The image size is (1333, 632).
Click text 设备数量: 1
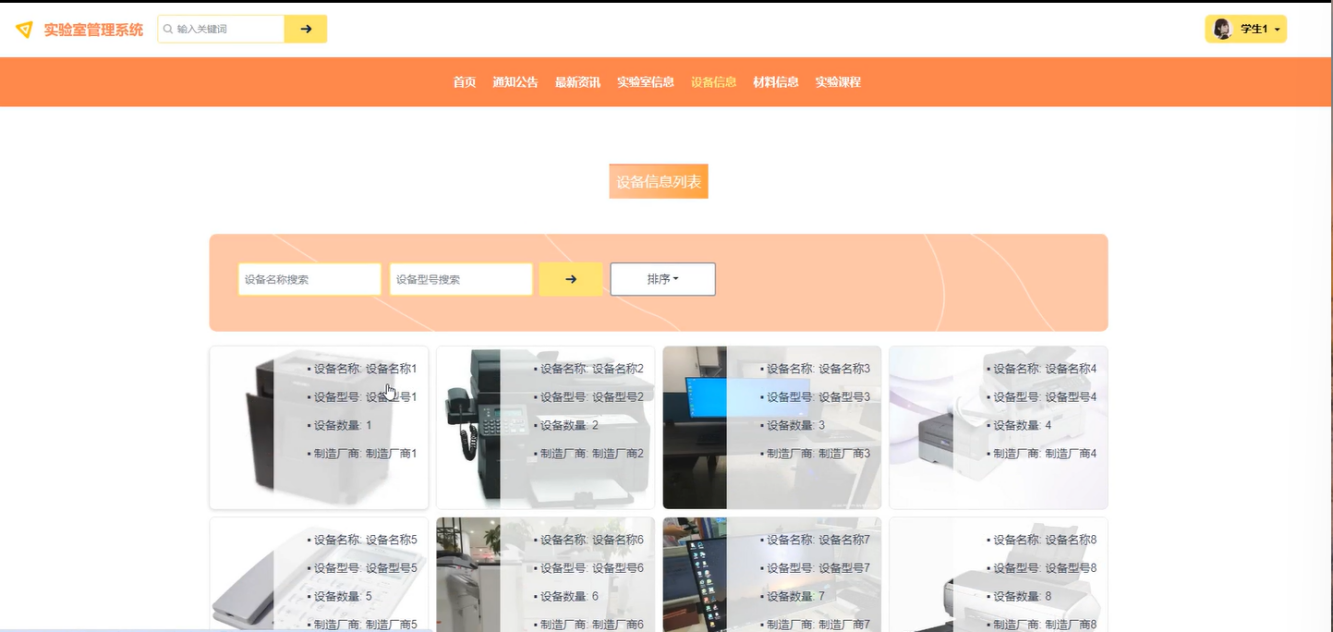point(343,425)
